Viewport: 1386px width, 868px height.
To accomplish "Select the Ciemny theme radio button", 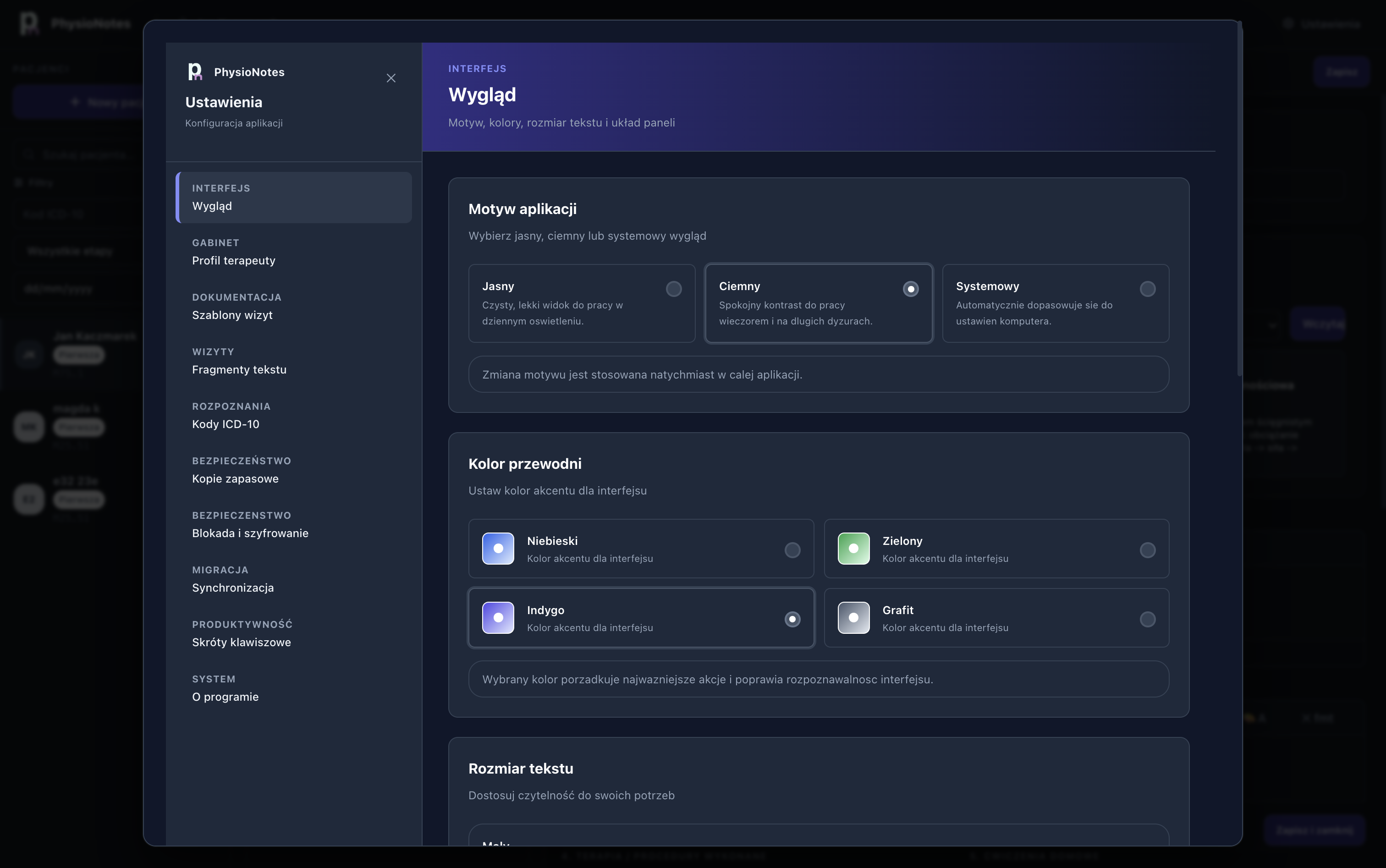I will click(x=911, y=289).
